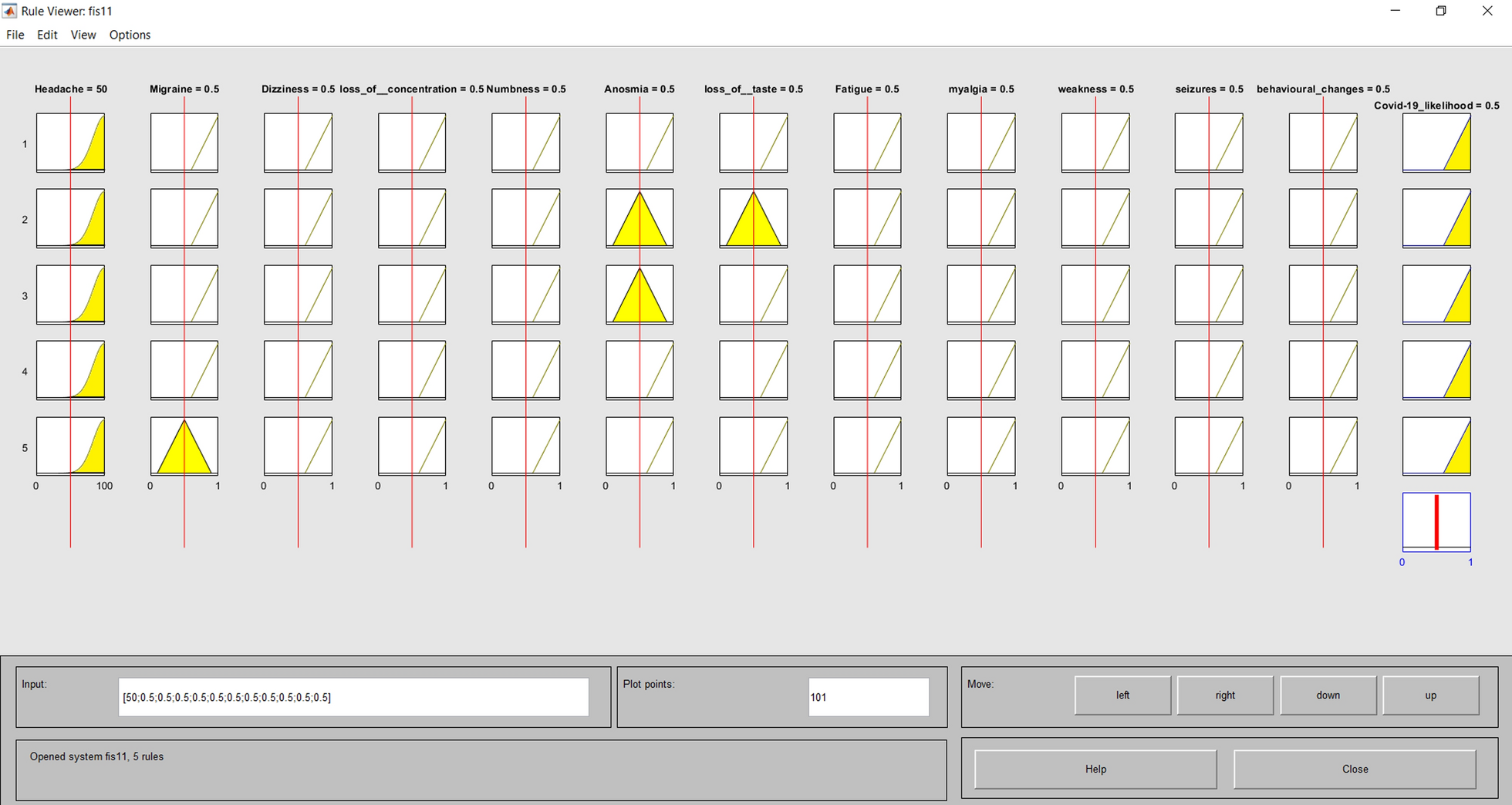Open the View menu

pyautogui.click(x=83, y=35)
